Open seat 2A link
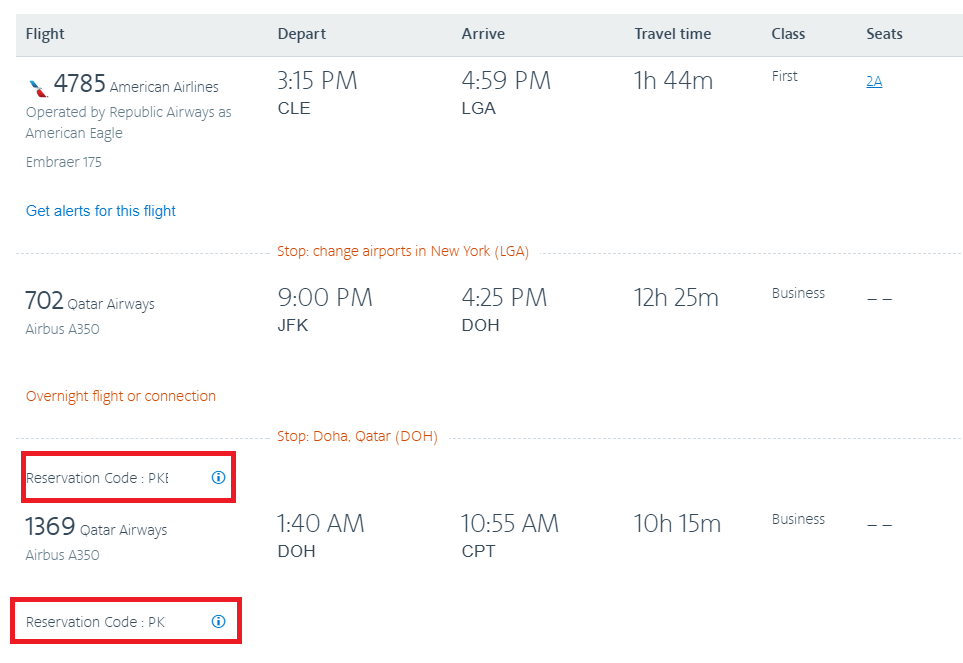 point(874,81)
